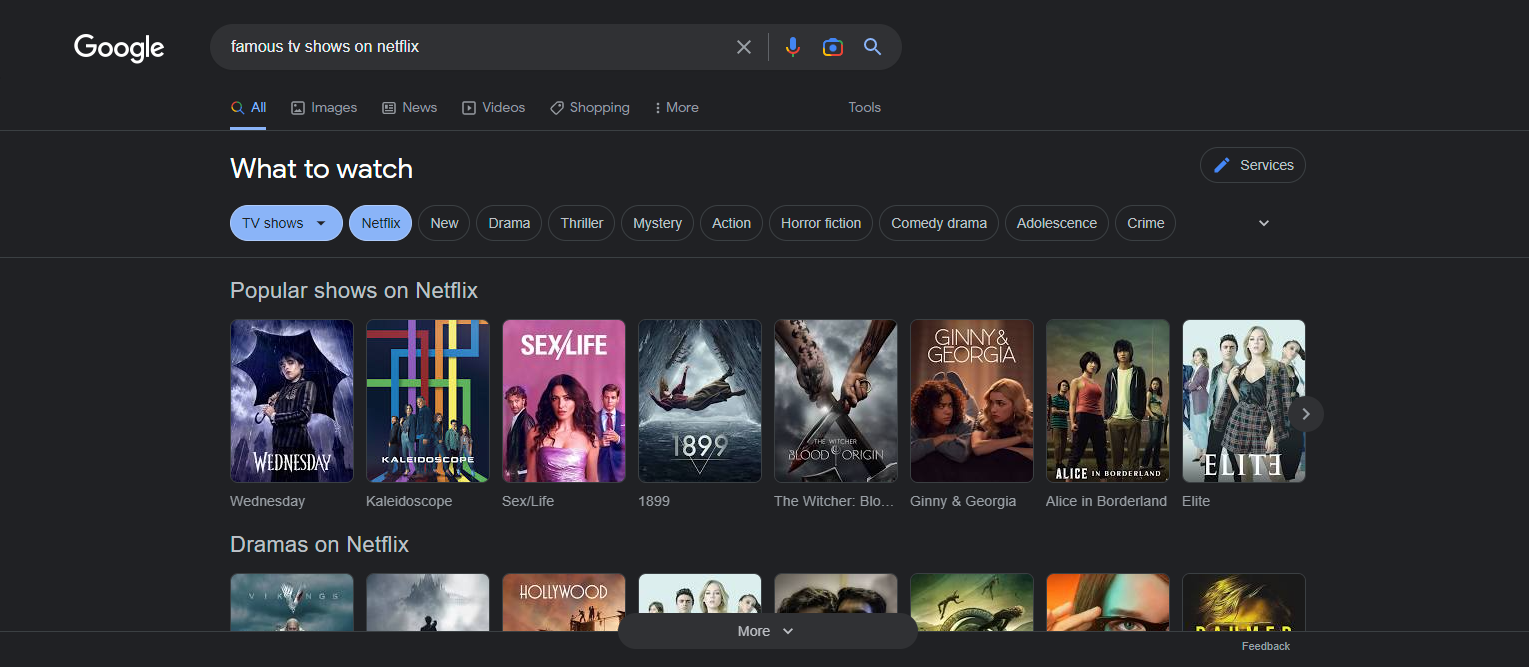Screen dimensions: 1529x667
Task: Open the Hollywood poster in Dramas
Action: [x=564, y=602]
